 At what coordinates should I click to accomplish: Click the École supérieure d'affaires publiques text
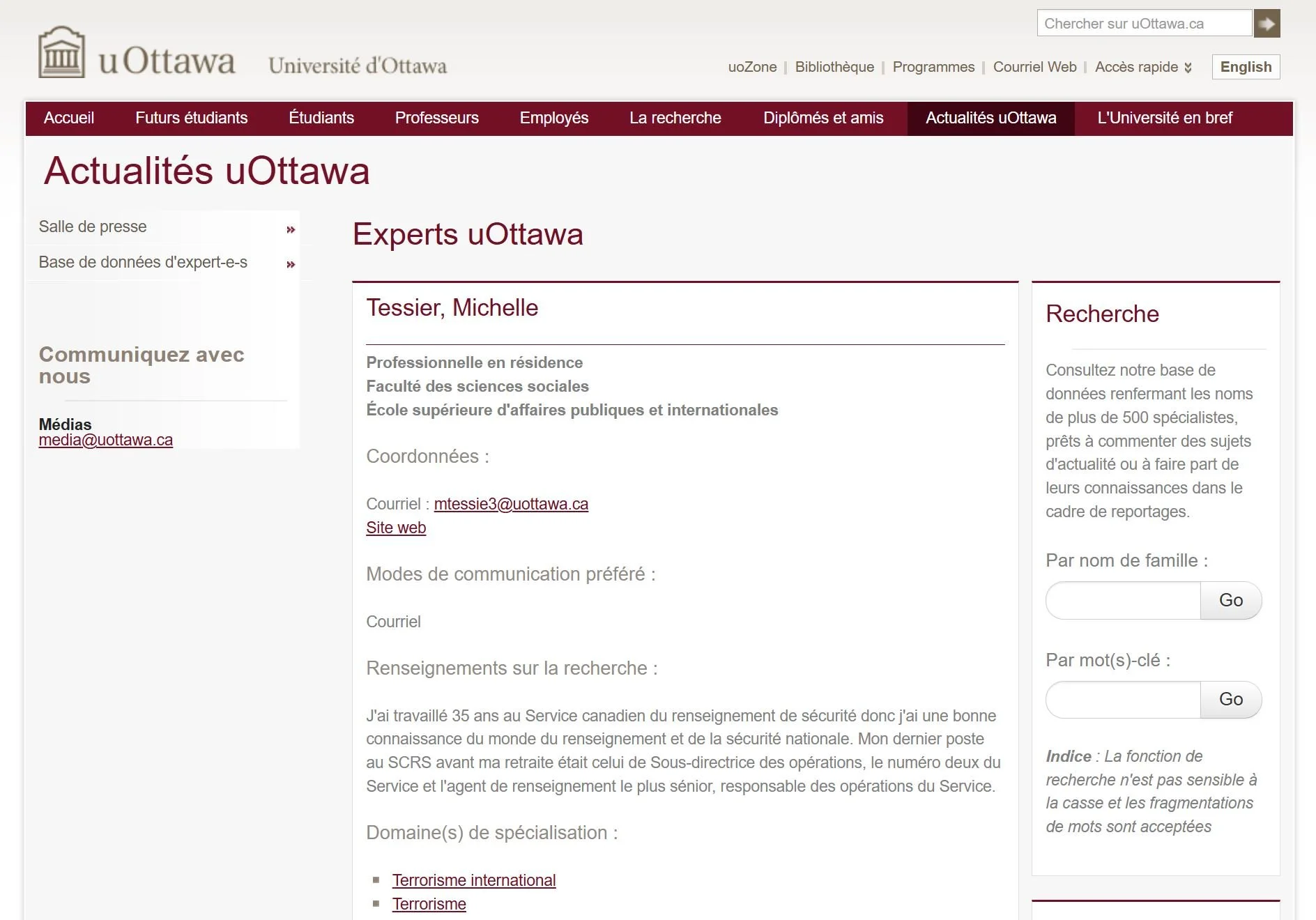coord(572,410)
